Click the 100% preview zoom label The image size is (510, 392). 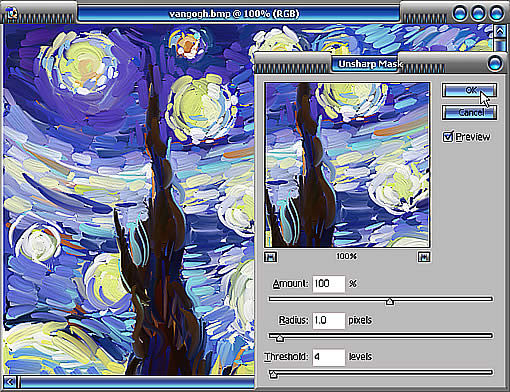point(346,256)
